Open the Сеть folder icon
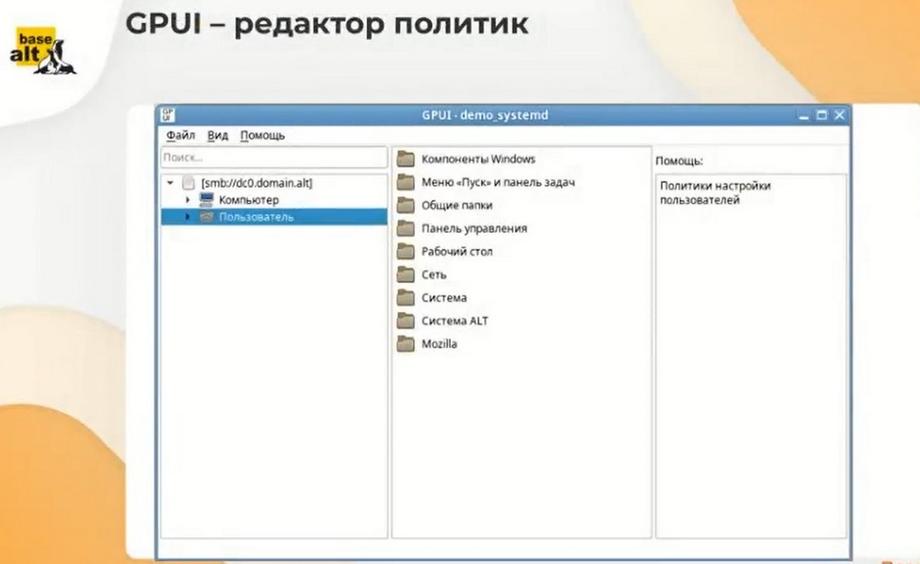The image size is (920, 564). pos(405,275)
